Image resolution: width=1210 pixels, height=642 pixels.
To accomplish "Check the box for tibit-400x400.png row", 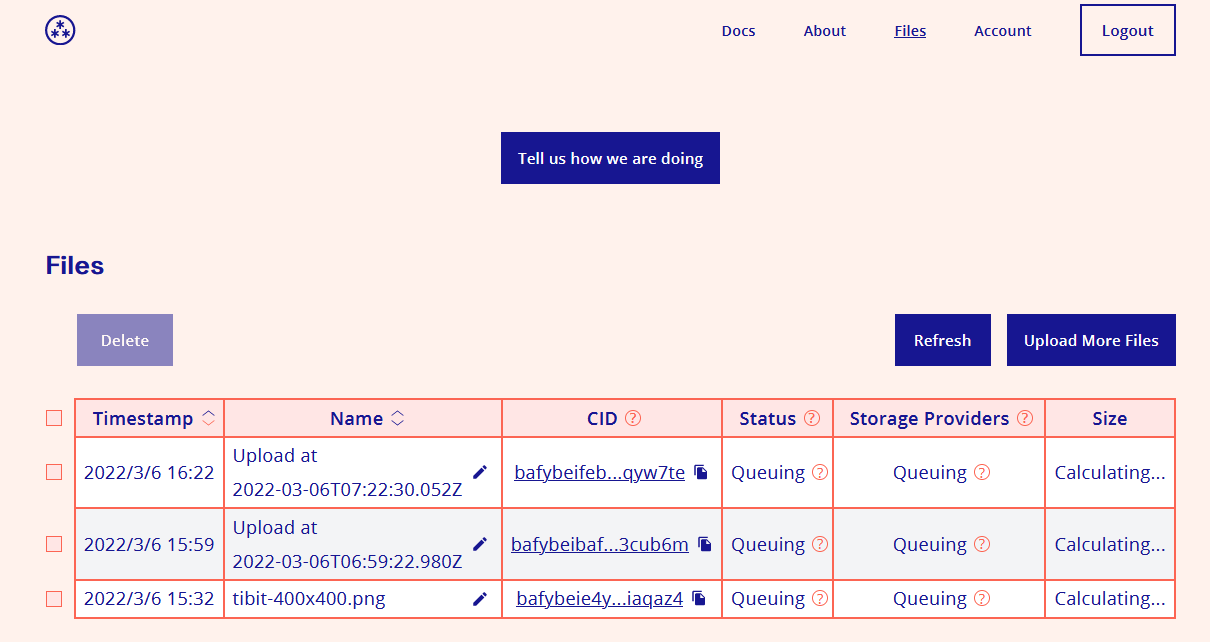I will [54, 599].
